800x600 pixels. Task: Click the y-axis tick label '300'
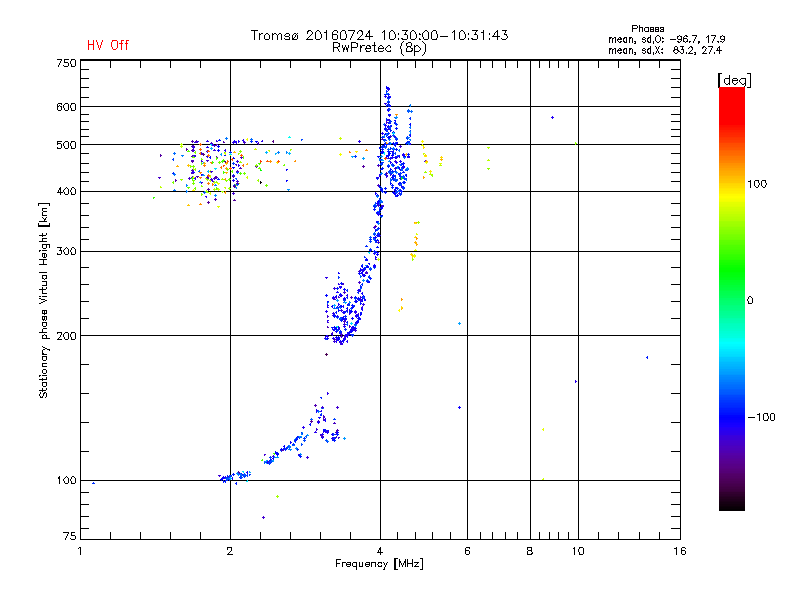[66, 252]
